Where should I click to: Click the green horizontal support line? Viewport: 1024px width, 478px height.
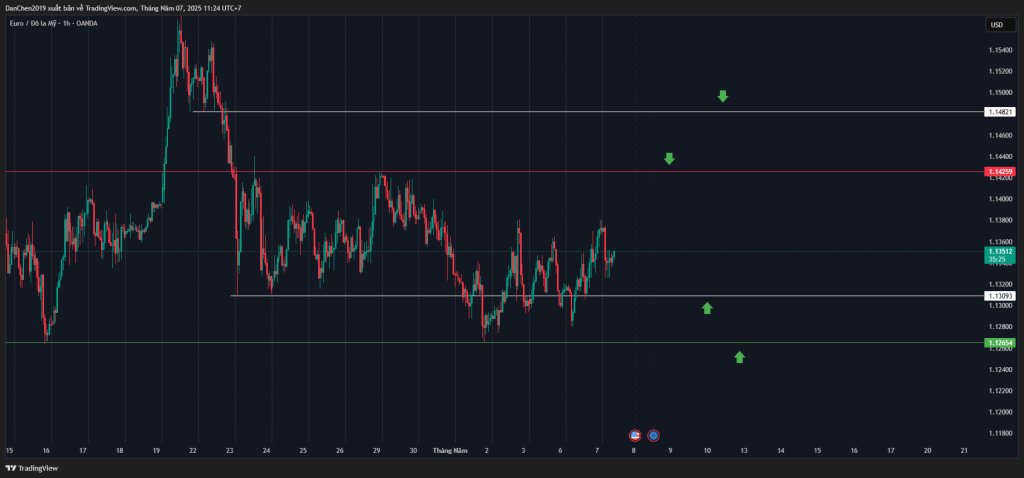click(494, 342)
